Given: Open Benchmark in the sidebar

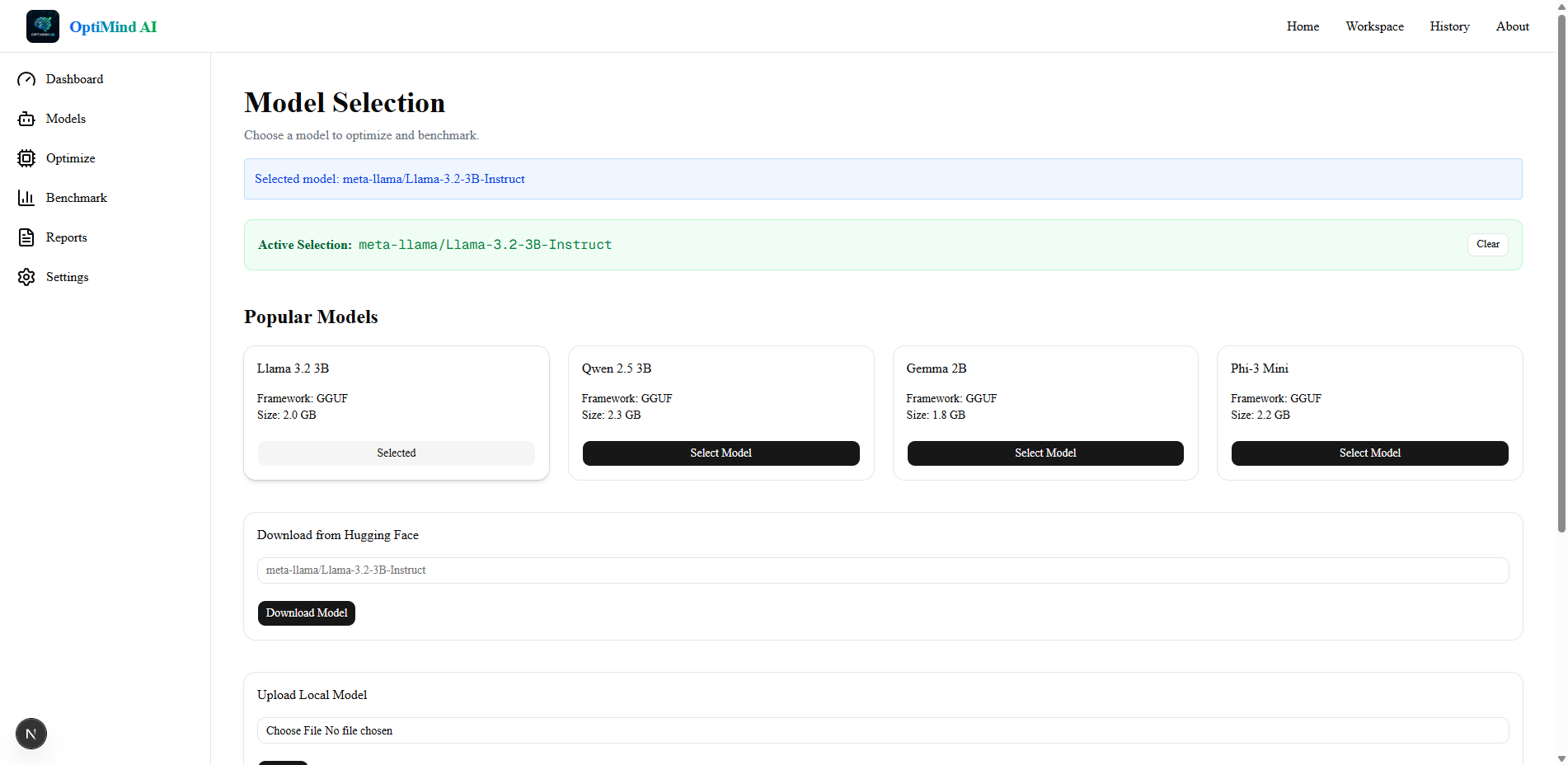Looking at the screenshot, I should [76, 198].
